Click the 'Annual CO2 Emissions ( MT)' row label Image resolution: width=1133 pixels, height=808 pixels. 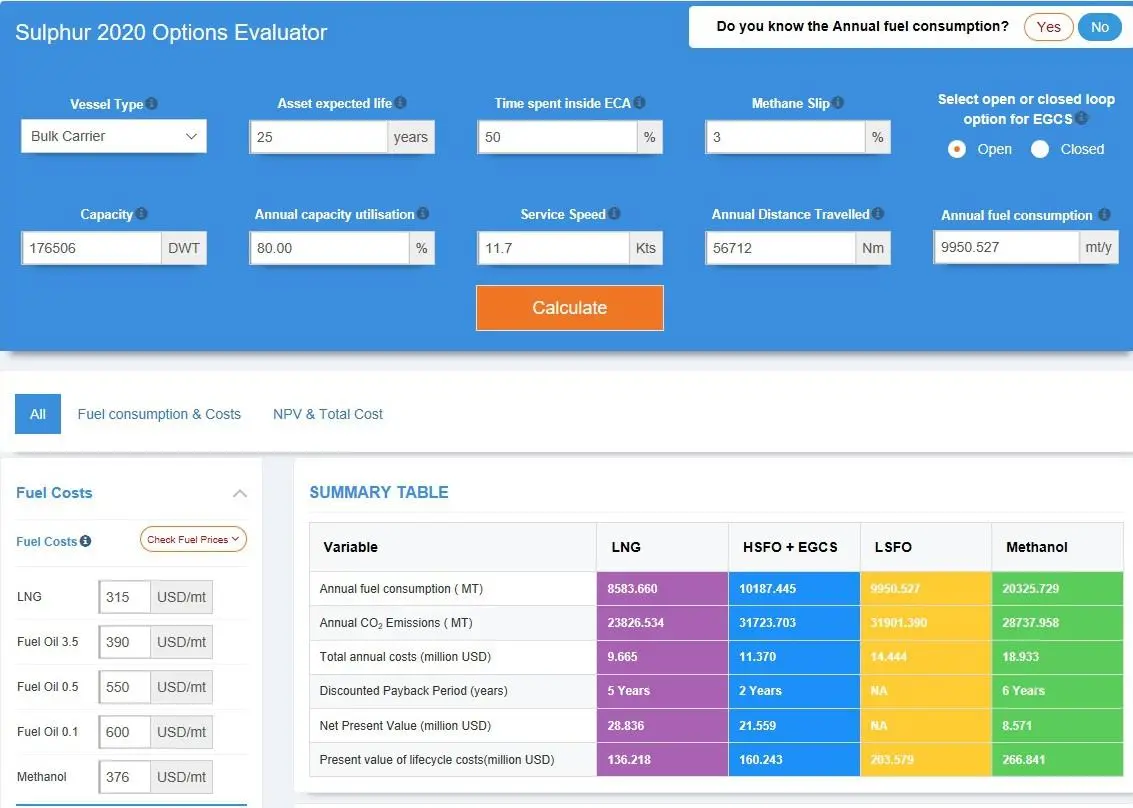click(x=396, y=622)
